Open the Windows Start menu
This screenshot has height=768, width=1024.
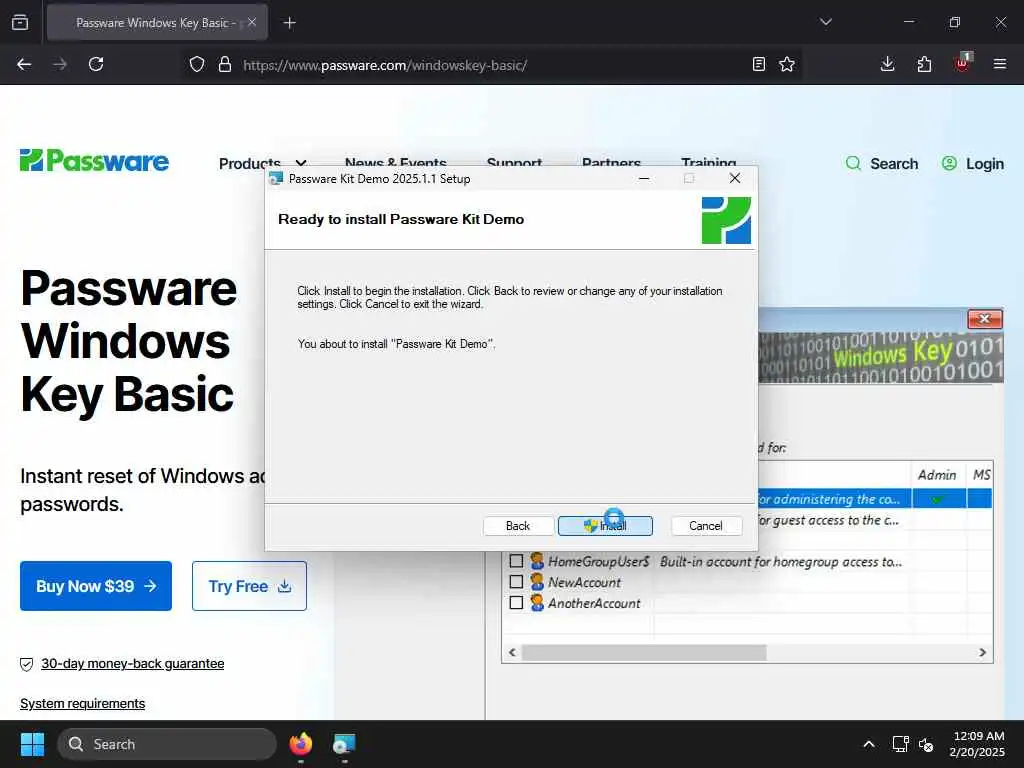click(32, 744)
